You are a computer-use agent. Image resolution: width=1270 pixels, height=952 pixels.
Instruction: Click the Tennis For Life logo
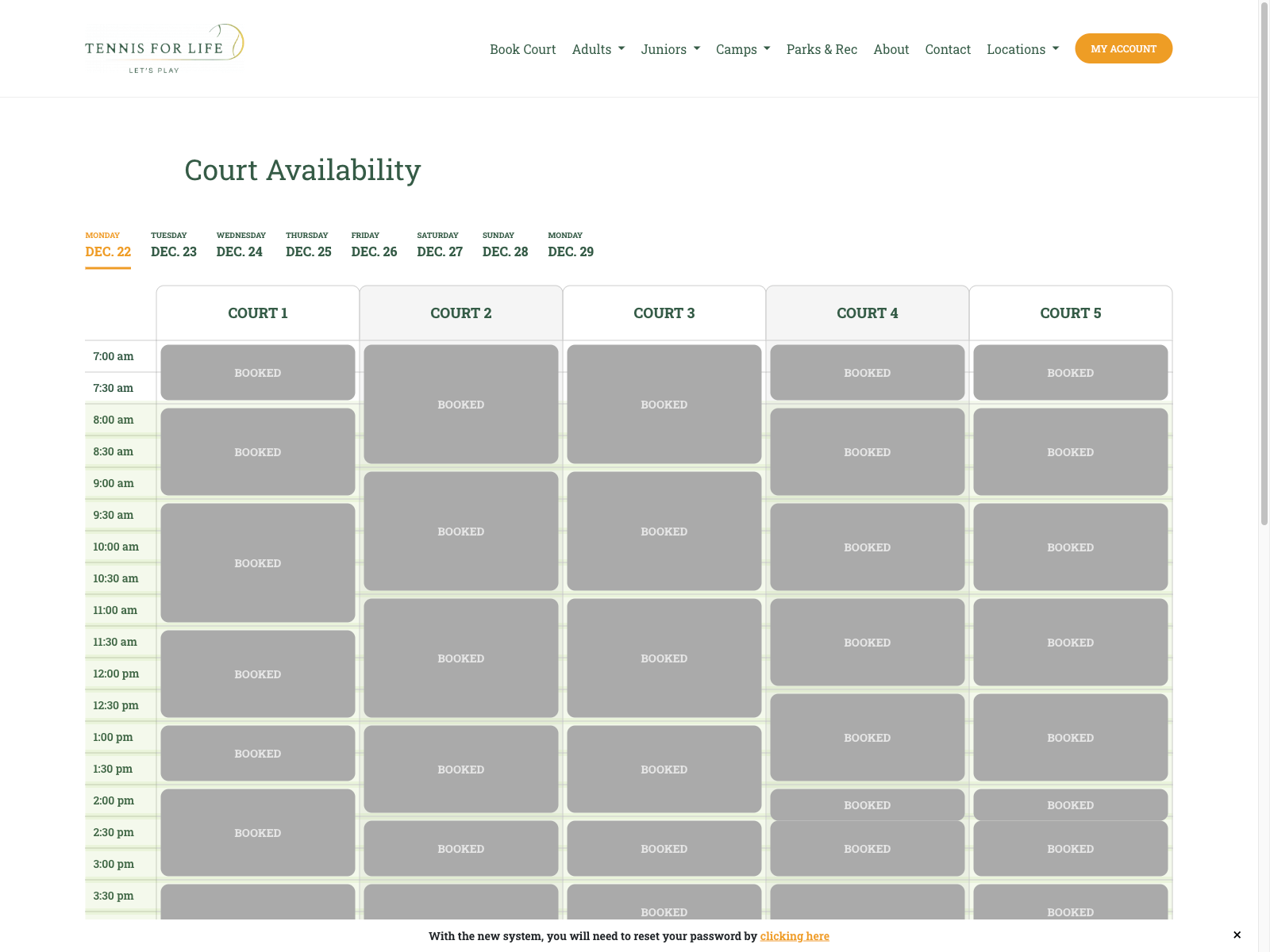point(164,48)
